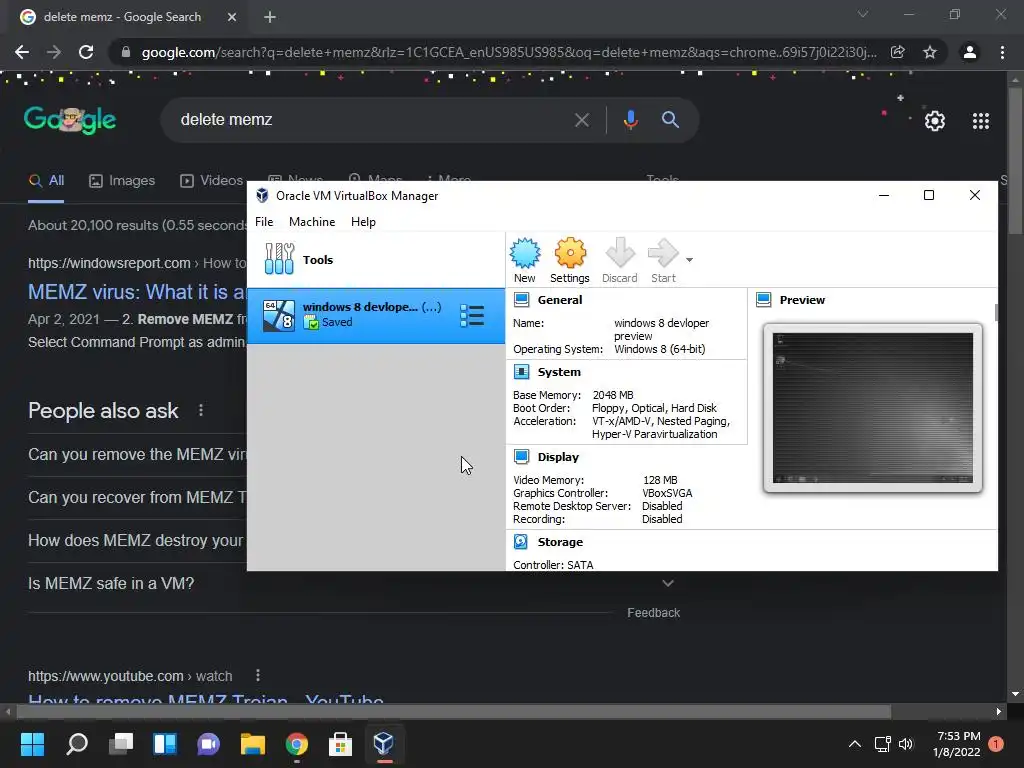The width and height of the screenshot is (1024, 768).
Task: Select the Tools entry in VirtualBox
Action: tap(376, 260)
